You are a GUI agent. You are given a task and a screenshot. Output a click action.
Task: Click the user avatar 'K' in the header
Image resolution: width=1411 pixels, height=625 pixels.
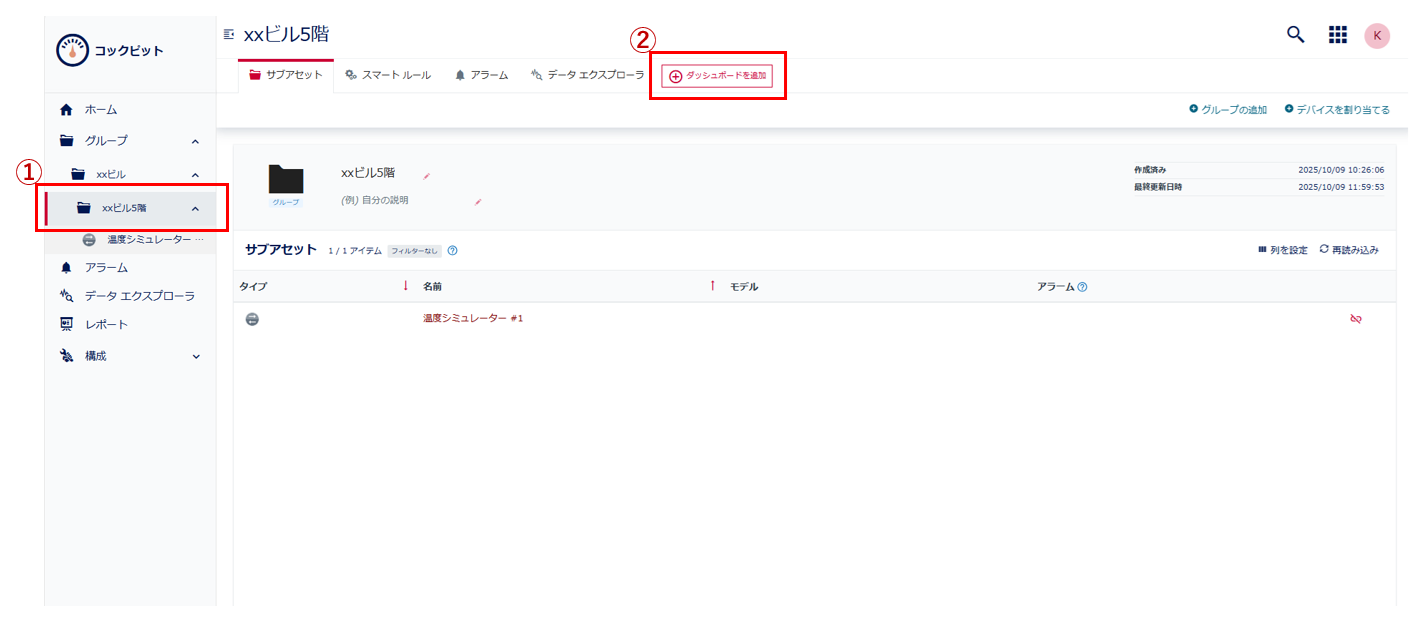coord(1377,34)
